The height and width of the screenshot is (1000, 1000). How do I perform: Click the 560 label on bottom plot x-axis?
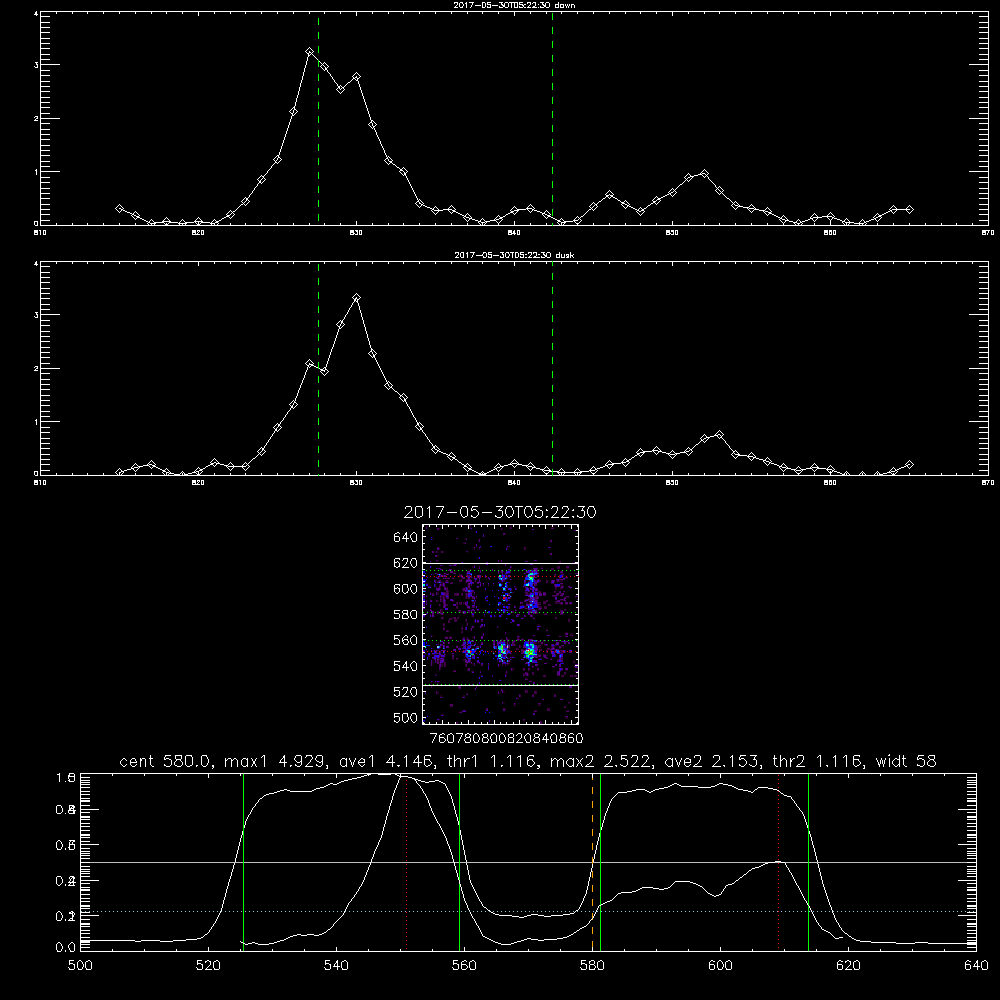tap(464, 966)
